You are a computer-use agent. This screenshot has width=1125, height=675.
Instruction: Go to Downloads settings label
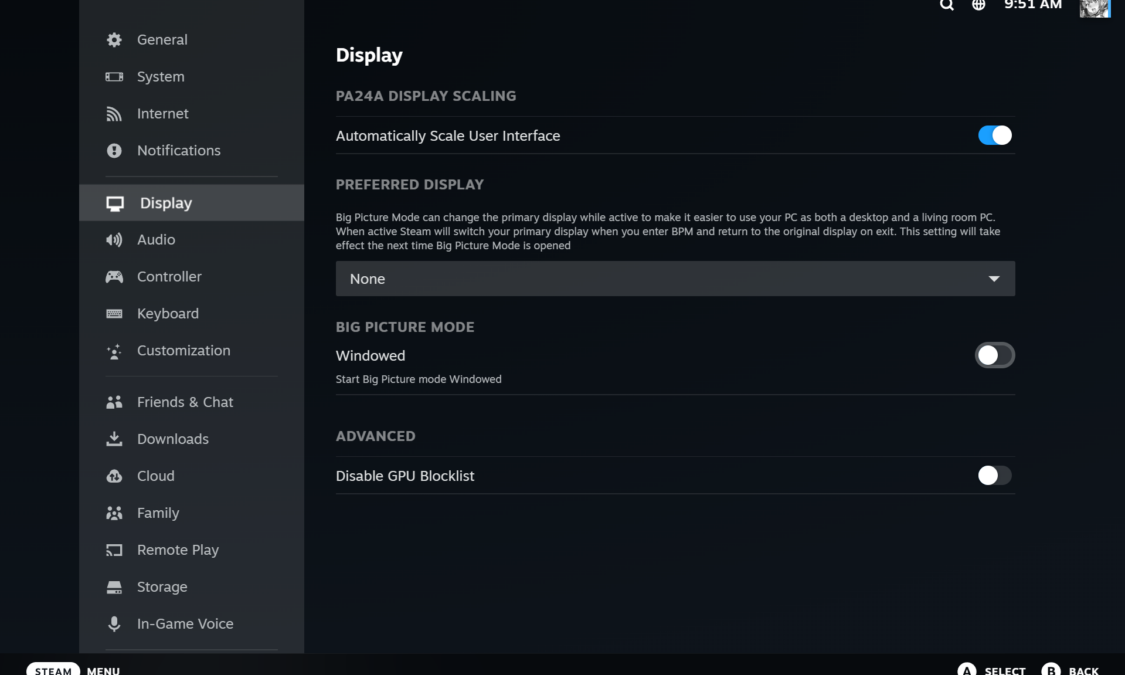173,439
